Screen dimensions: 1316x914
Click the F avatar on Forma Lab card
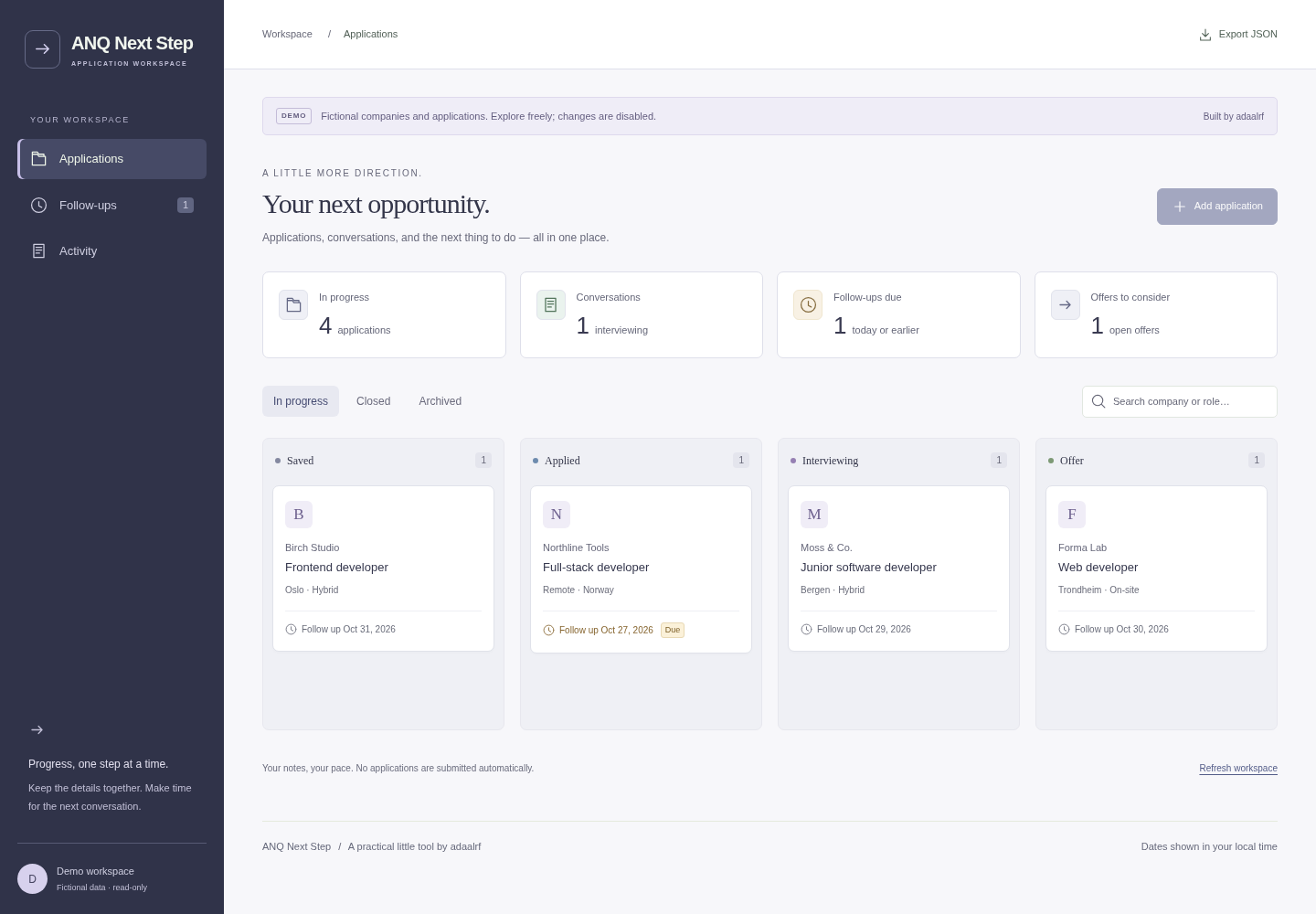coord(1072,515)
